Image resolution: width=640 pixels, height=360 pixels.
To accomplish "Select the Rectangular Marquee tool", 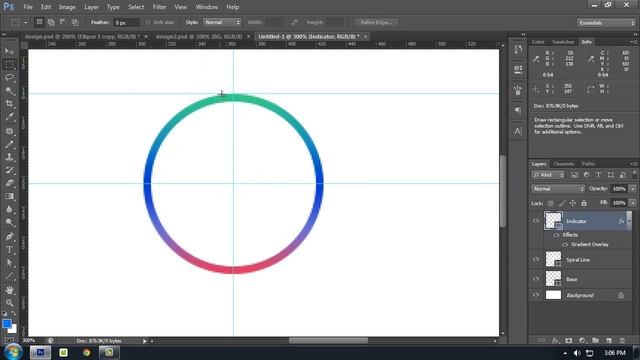I will click(x=9, y=64).
